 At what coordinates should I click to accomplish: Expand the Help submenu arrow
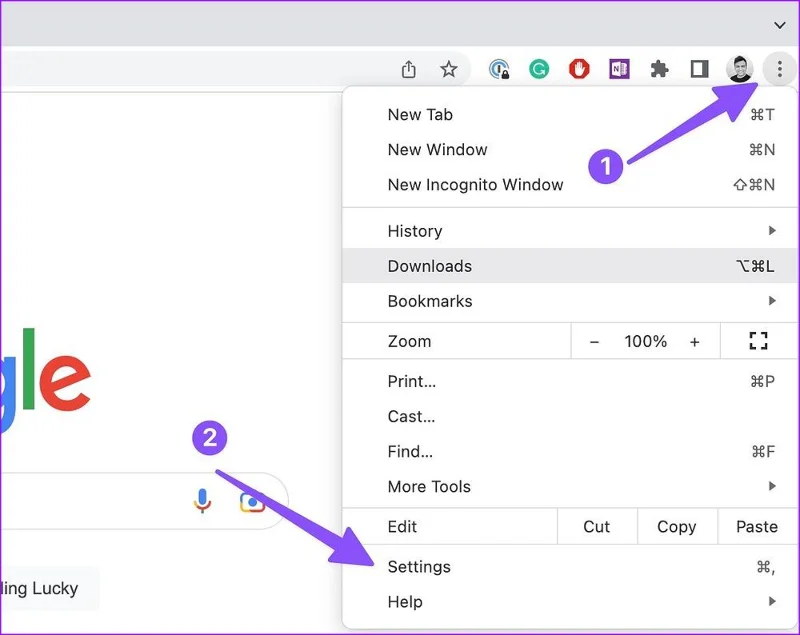tap(772, 602)
